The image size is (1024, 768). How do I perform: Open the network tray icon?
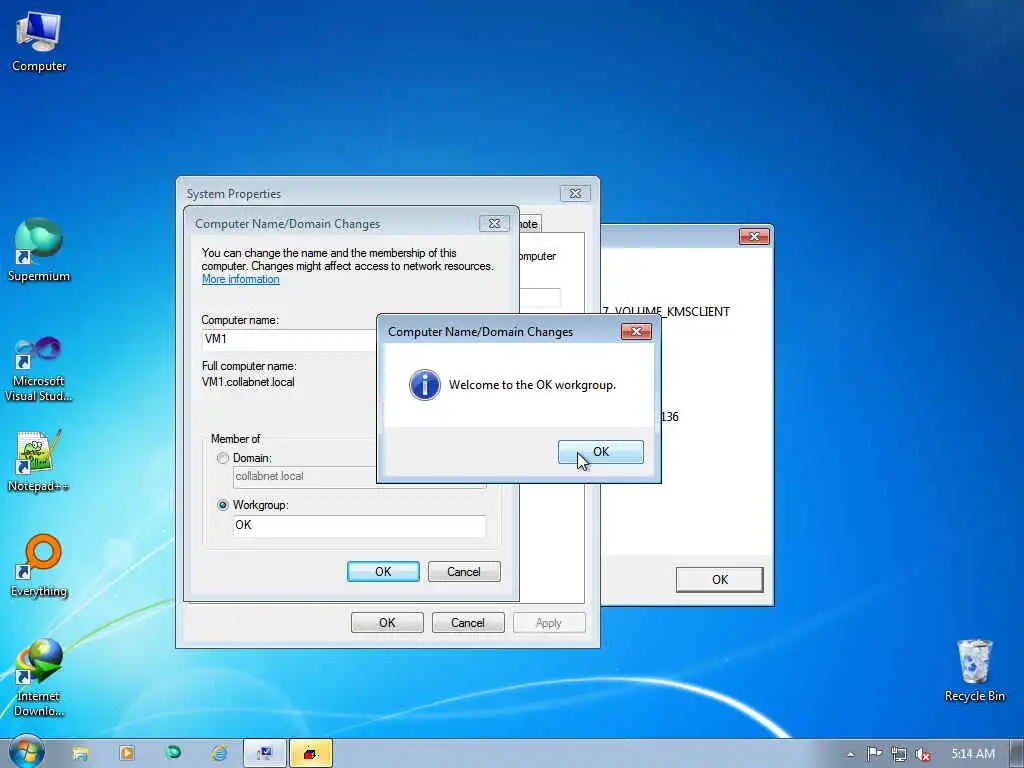pos(899,754)
